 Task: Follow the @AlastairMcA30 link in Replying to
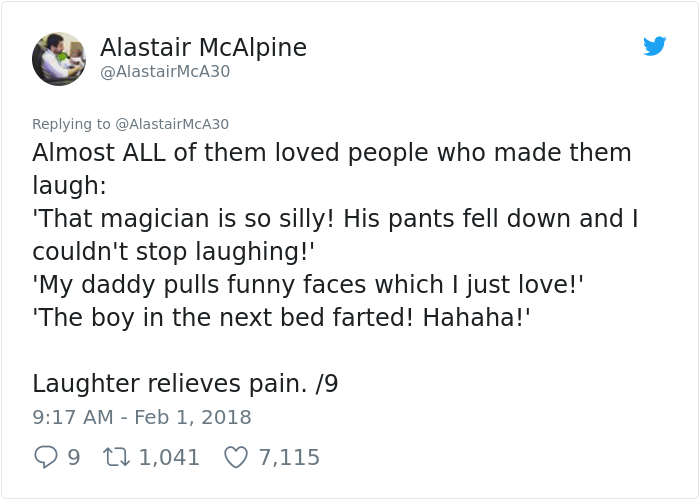172,124
